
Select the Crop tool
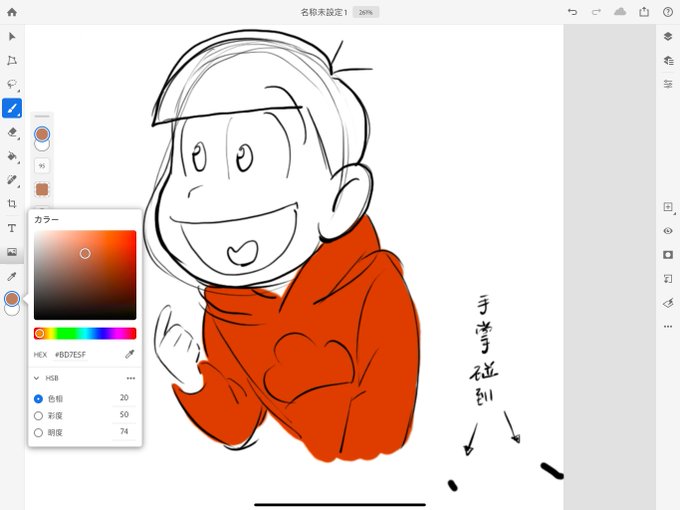tap(12, 203)
